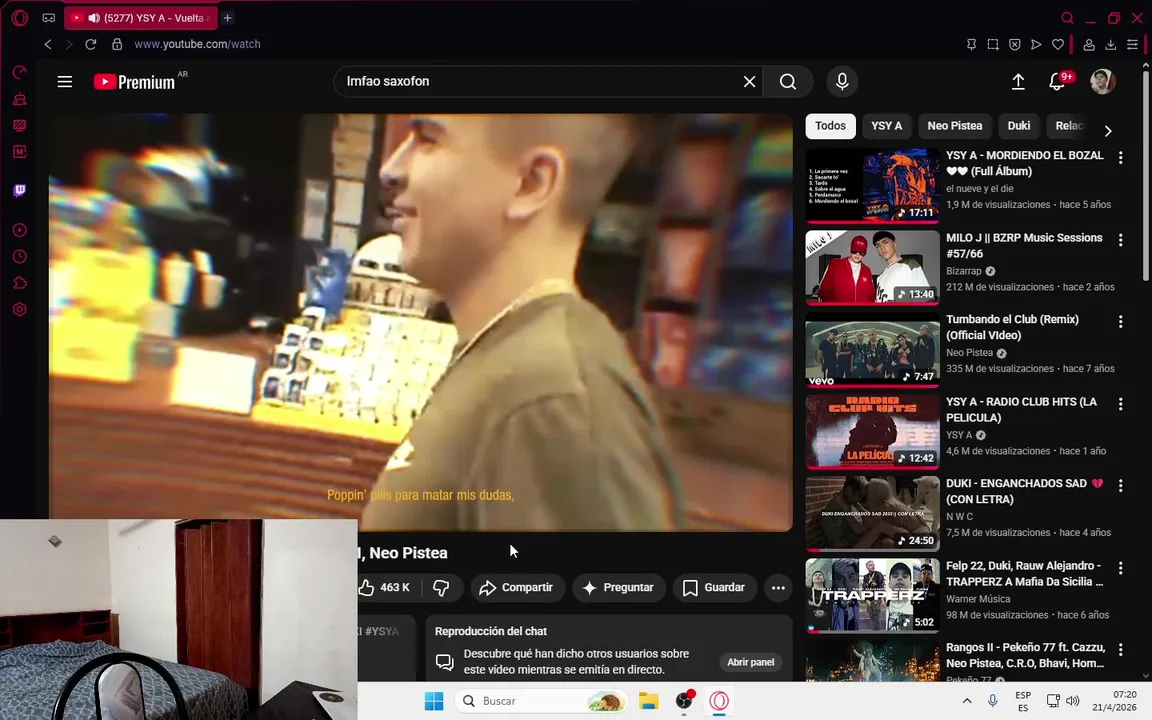This screenshot has width=1152, height=720.
Task: Open File Explorer from the taskbar
Action: [648, 702]
